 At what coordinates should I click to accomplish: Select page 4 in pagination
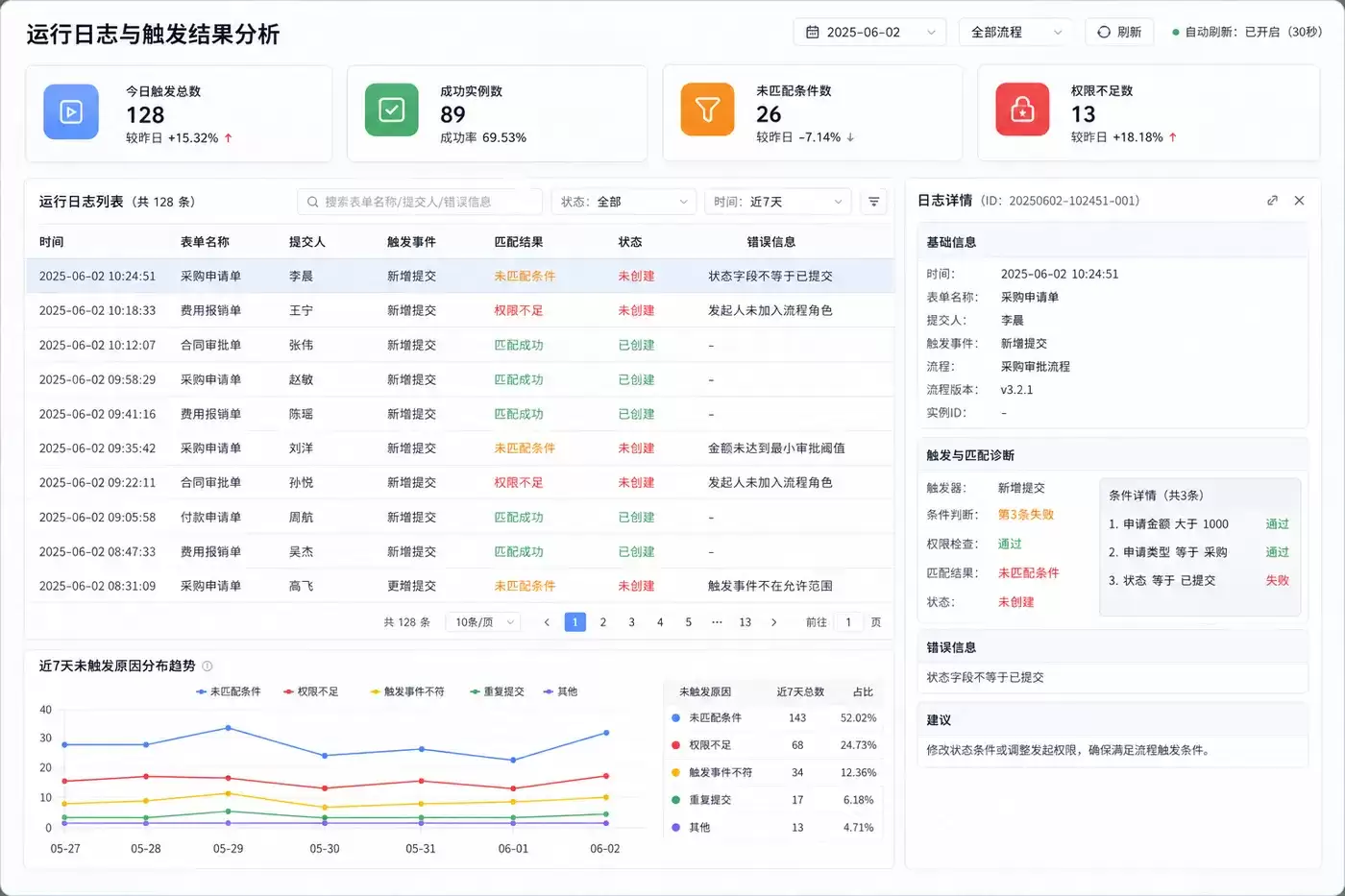660,622
